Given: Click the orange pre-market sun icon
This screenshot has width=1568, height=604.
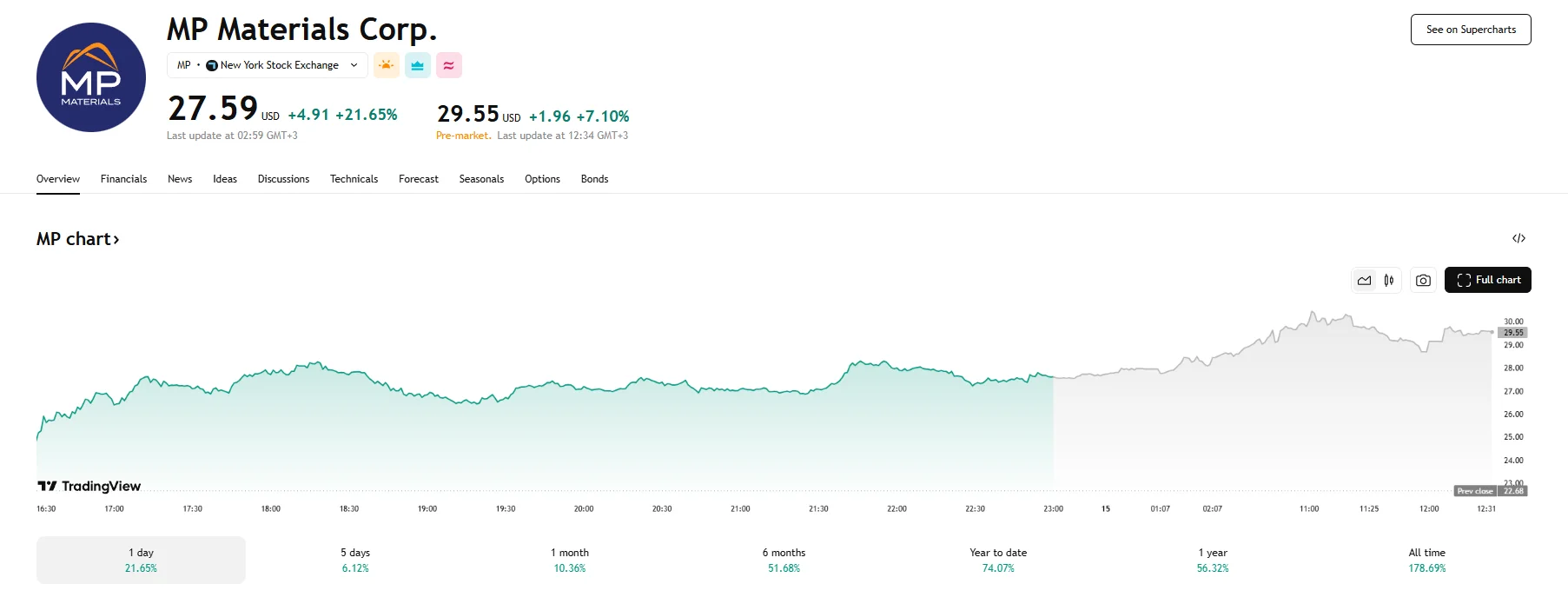Looking at the screenshot, I should (x=387, y=65).
